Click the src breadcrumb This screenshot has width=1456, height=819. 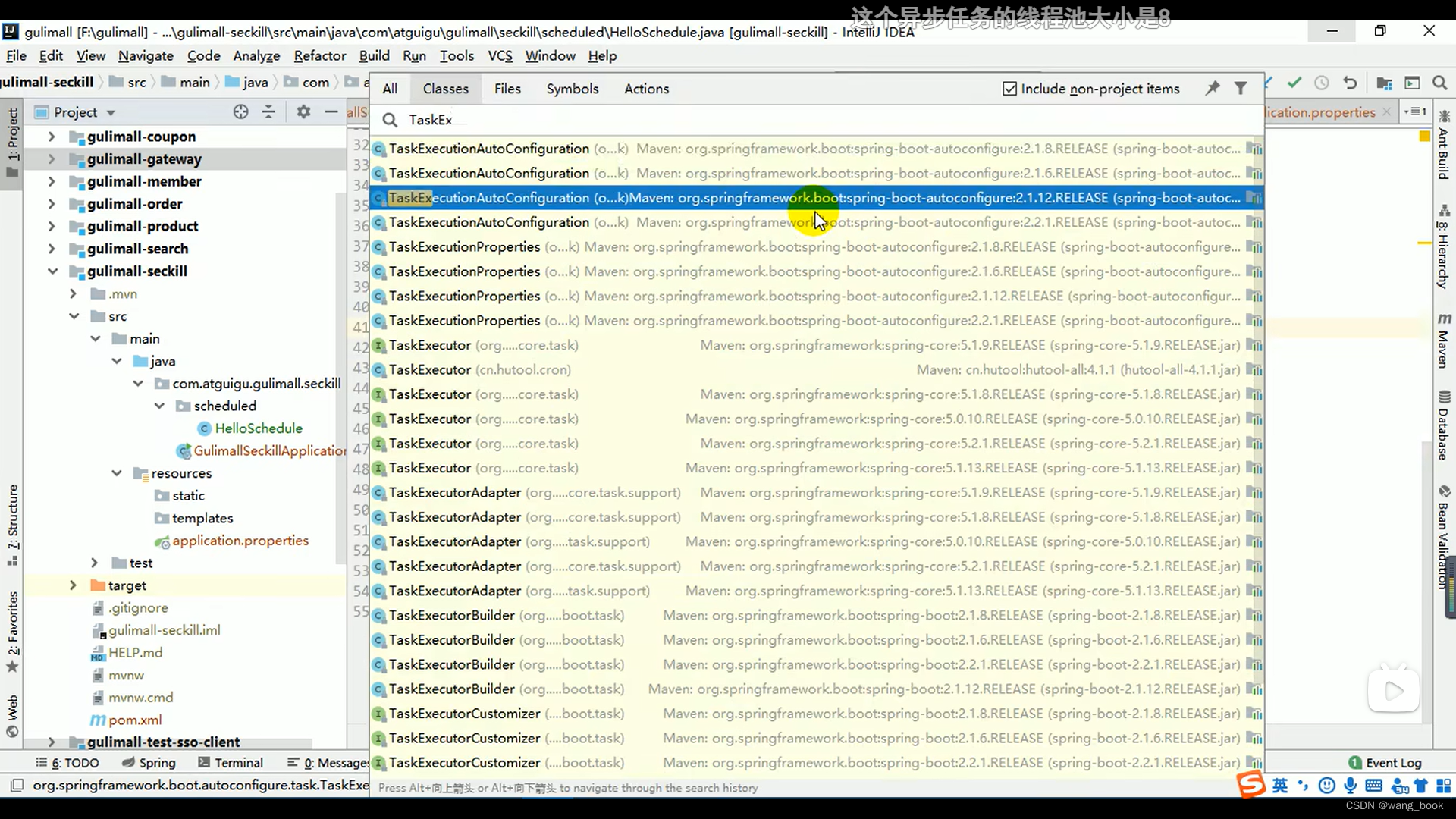coord(127,82)
